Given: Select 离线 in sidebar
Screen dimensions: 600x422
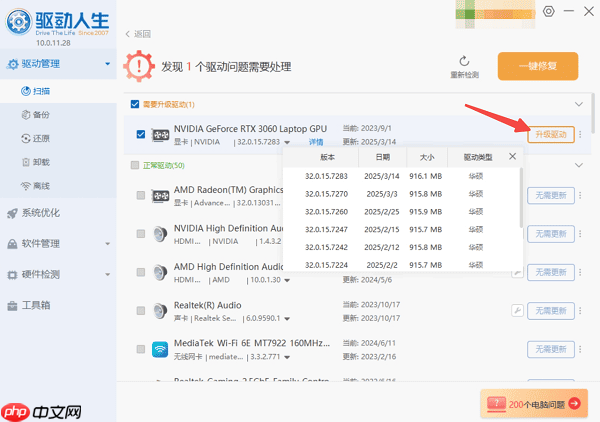Looking at the screenshot, I should [x=58, y=186].
